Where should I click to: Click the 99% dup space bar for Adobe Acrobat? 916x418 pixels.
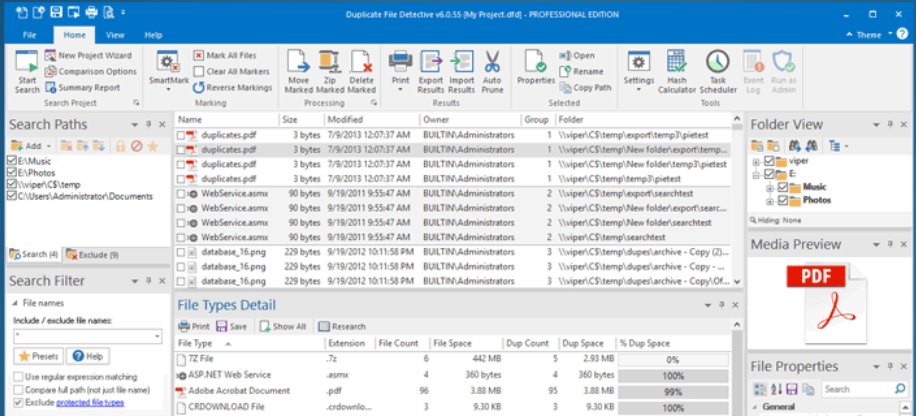tap(673, 392)
